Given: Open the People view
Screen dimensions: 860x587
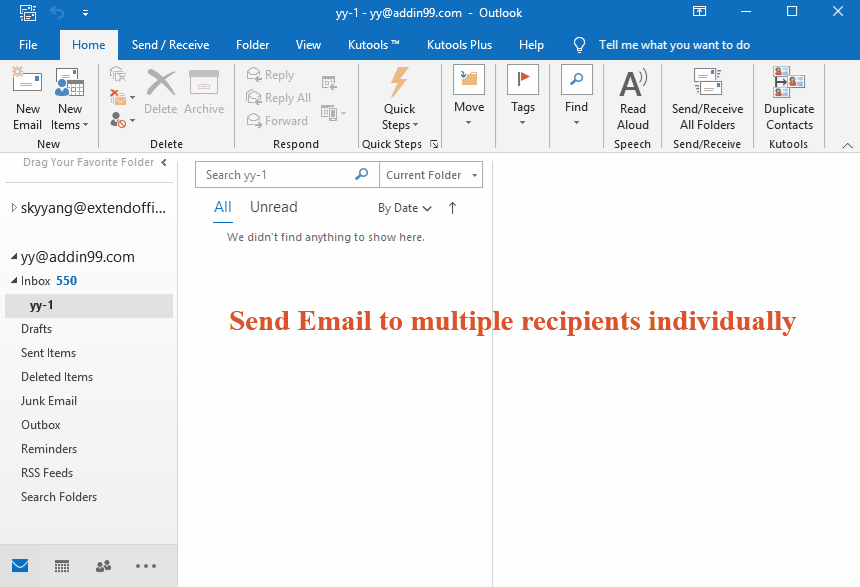Looking at the screenshot, I should point(103,566).
